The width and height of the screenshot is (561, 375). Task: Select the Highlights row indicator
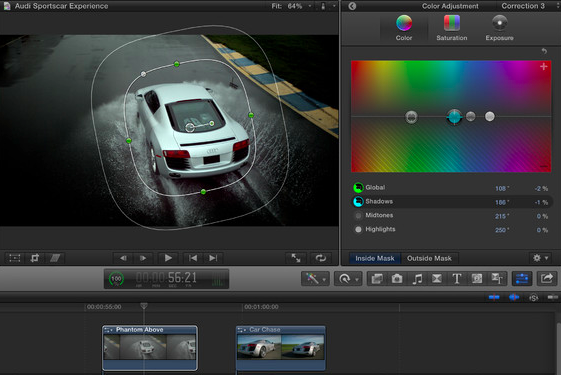pyautogui.click(x=358, y=229)
